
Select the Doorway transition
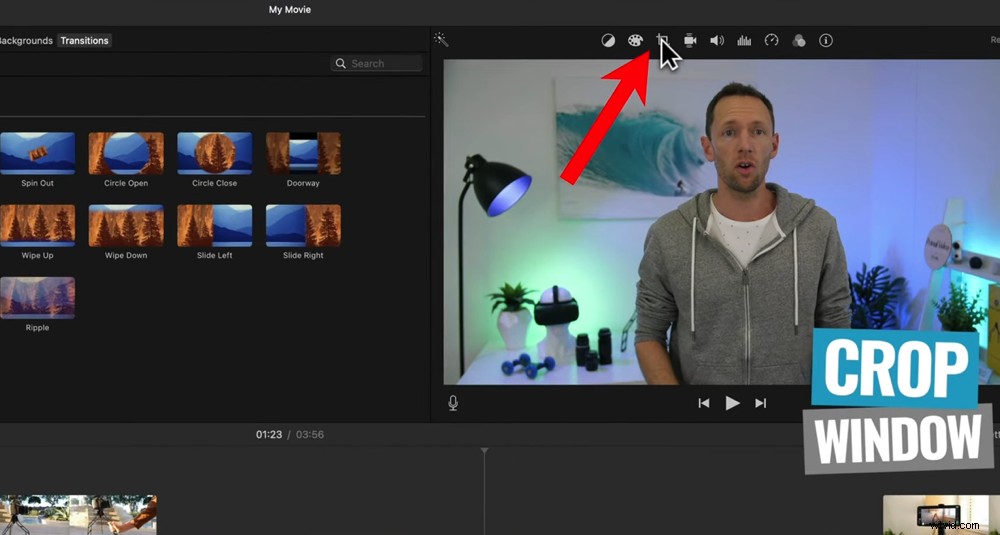pyautogui.click(x=304, y=153)
